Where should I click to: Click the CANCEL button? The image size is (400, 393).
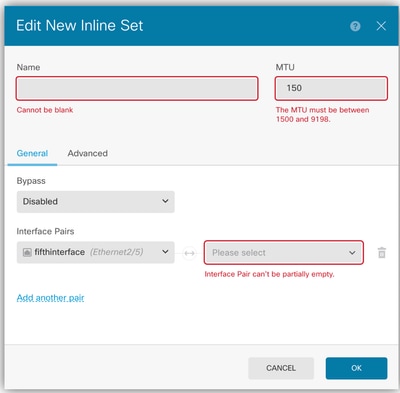coord(281,368)
